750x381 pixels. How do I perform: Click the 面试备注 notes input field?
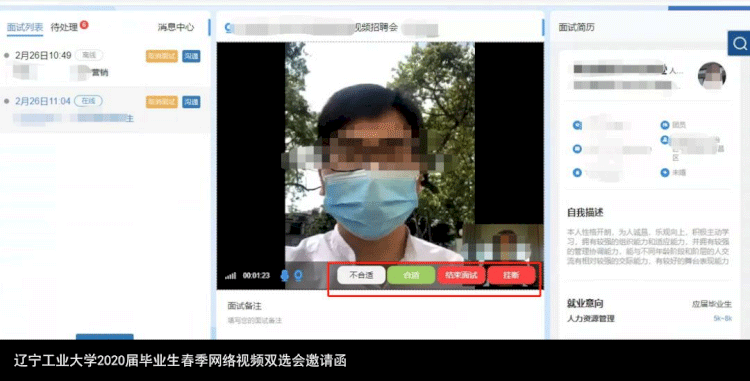[x=380, y=321]
